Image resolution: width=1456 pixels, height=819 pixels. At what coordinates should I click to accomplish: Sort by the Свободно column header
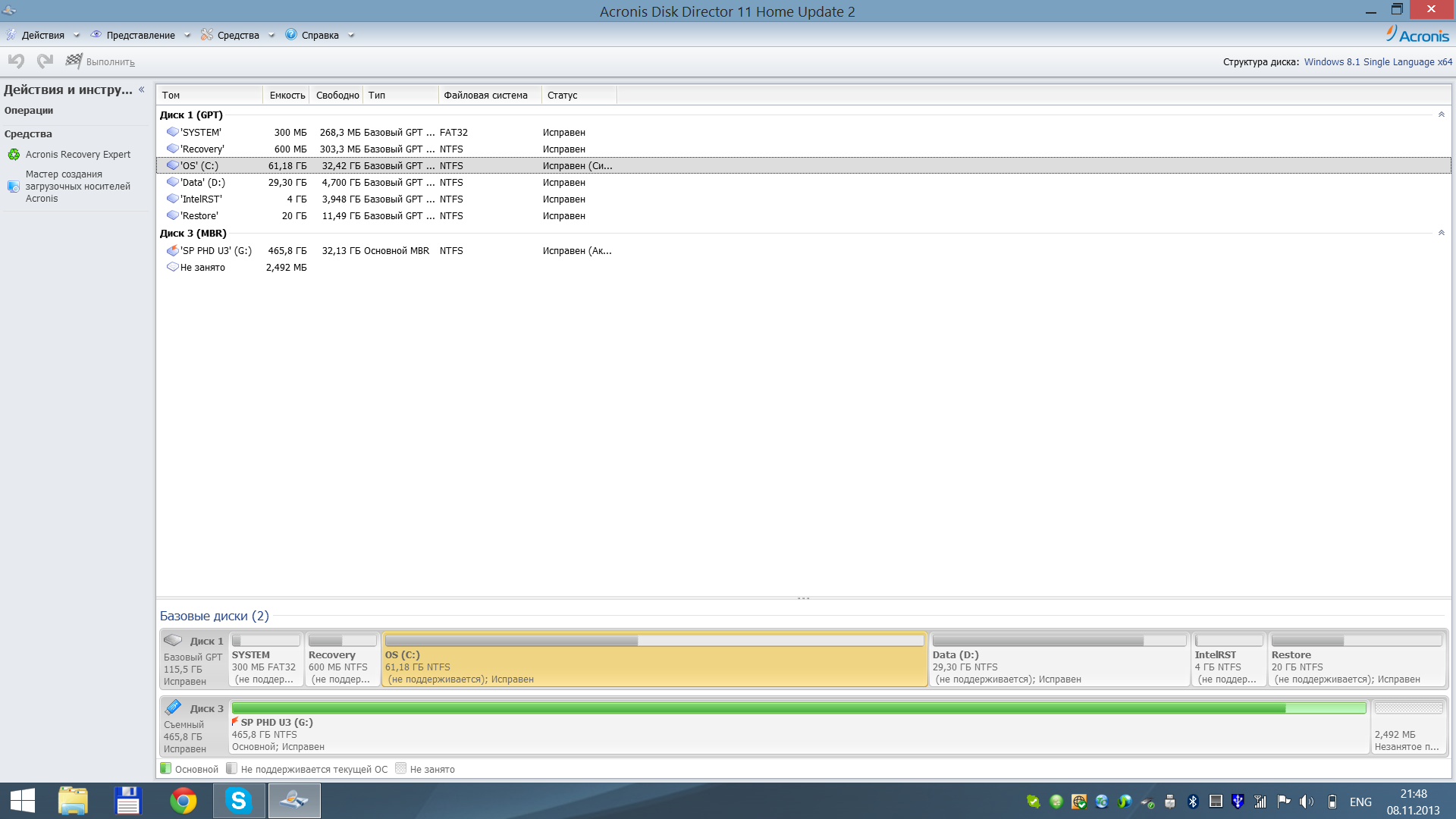pos(337,95)
